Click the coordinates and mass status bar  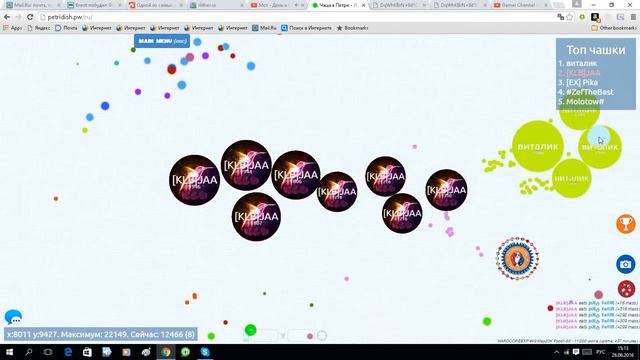[x=101, y=334]
